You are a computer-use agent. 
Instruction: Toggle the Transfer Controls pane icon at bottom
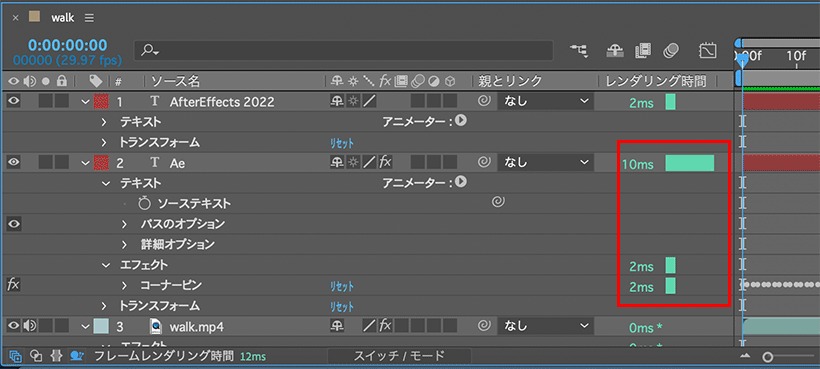[36, 356]
